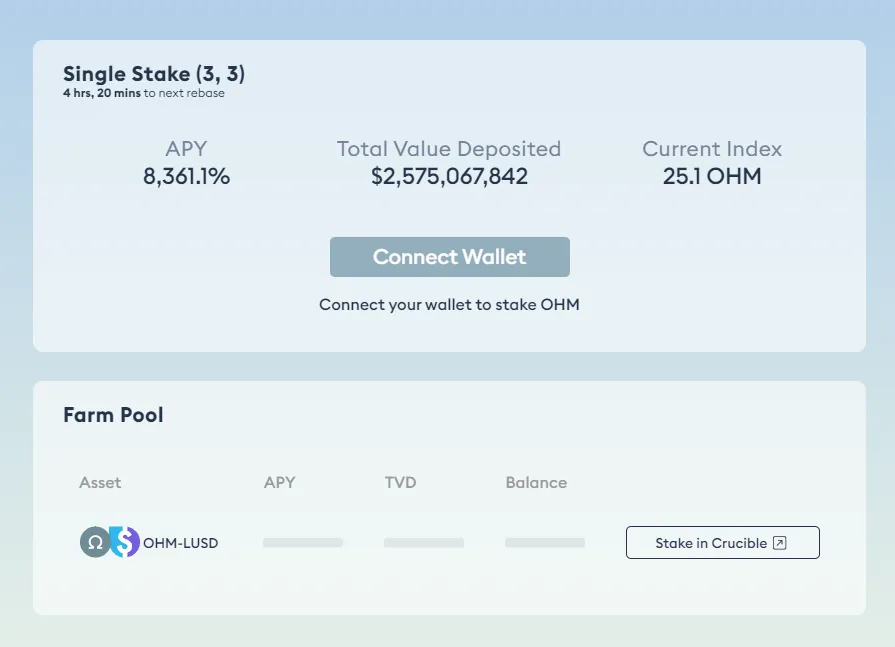Click the Farm Pool heading
This screenshot has height=647, width=895.
pos(113,414)
